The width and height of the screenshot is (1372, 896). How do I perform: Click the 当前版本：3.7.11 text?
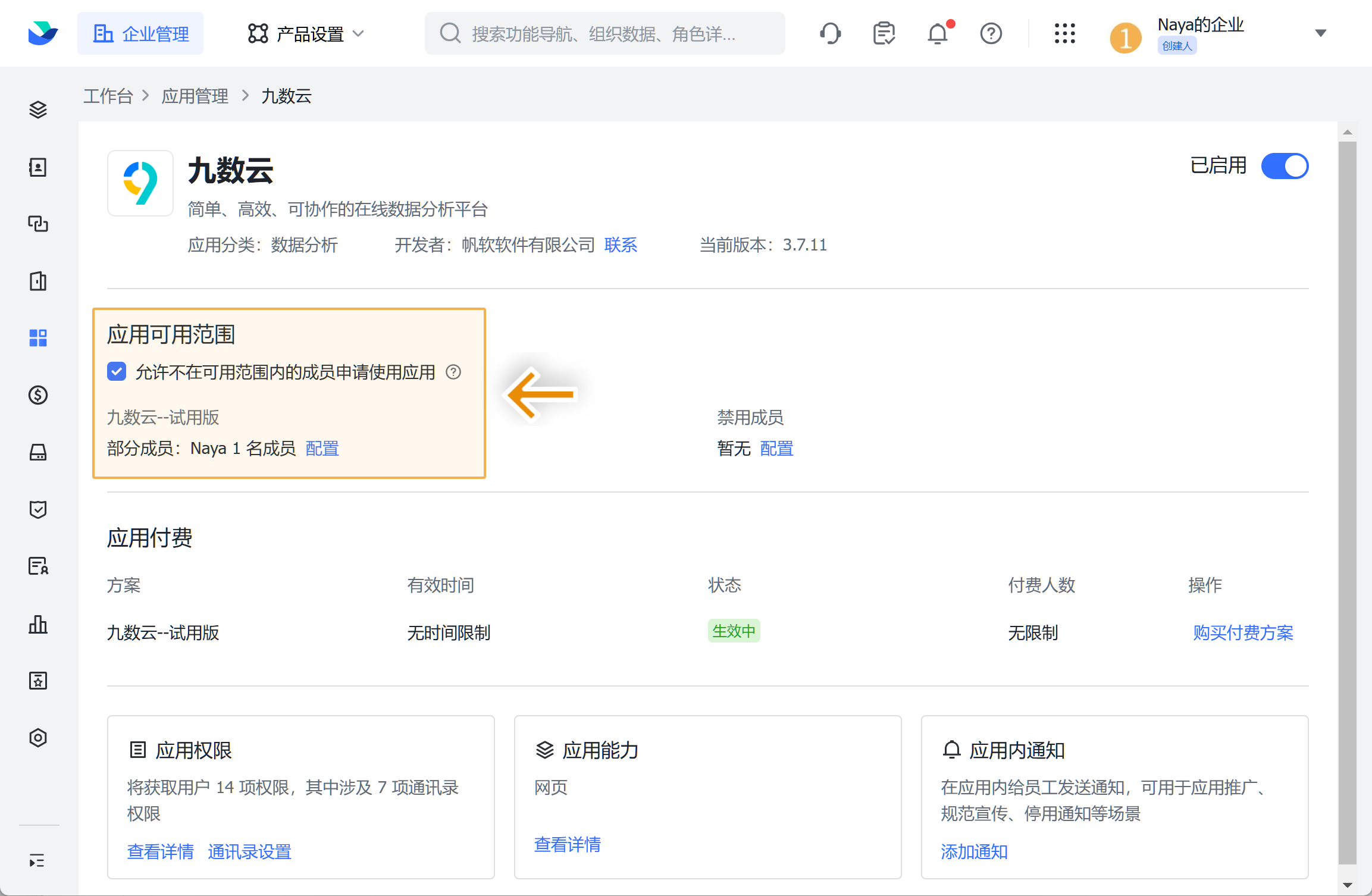click(763, 245)
